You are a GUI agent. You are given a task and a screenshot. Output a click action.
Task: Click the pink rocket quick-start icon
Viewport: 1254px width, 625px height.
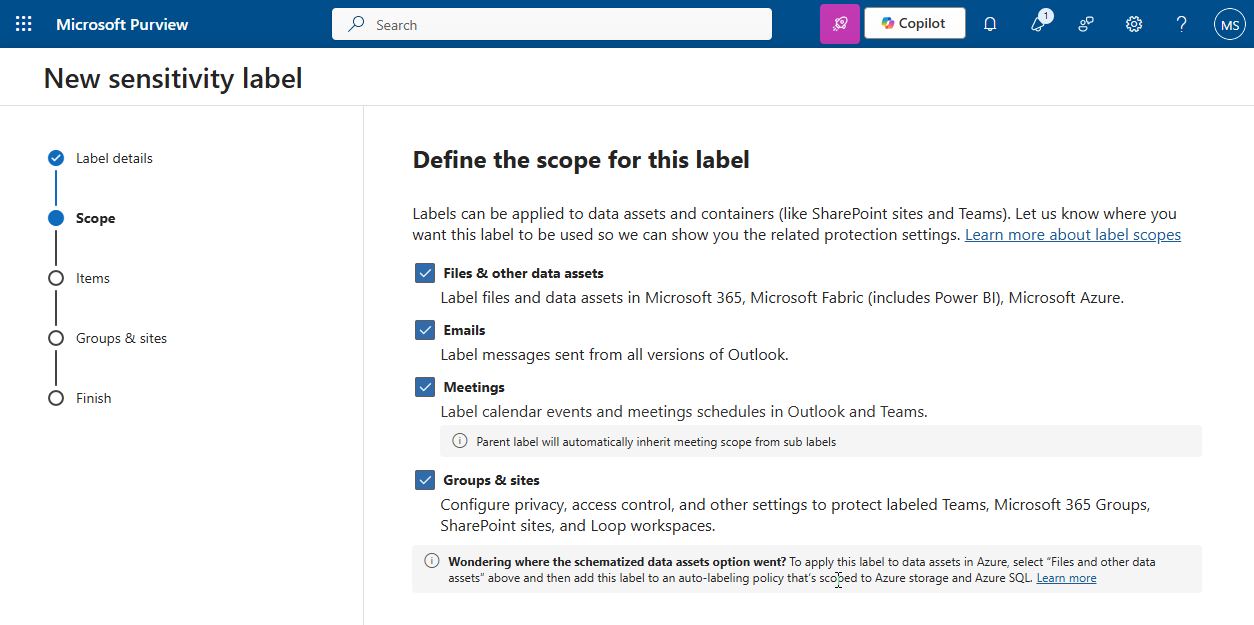(840, 23)
